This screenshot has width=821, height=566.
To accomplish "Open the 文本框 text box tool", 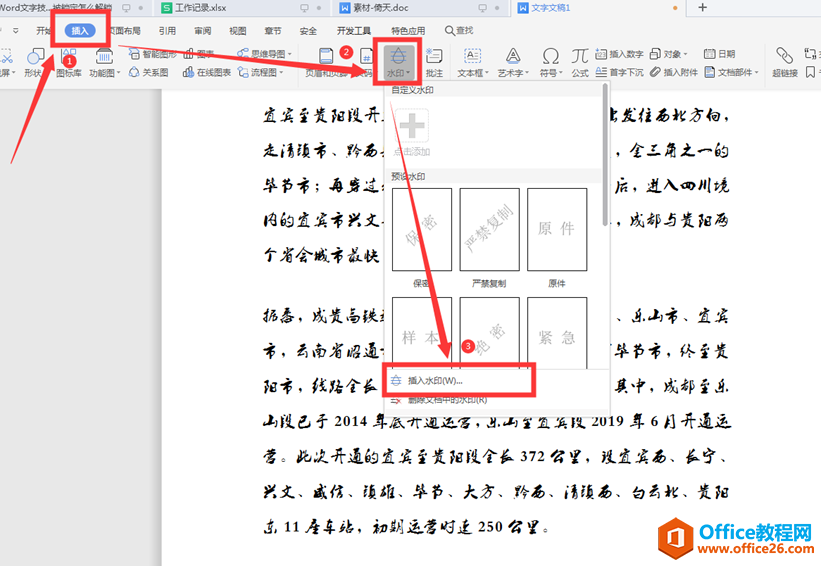I will pos(473,62).
